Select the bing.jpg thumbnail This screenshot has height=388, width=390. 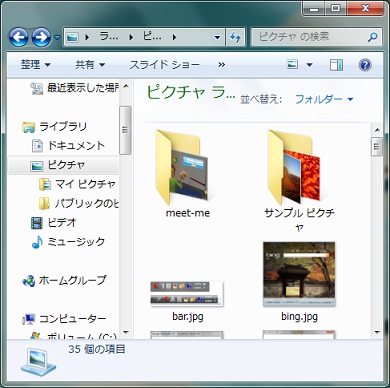pyautogui.click(x=299, y=274)
